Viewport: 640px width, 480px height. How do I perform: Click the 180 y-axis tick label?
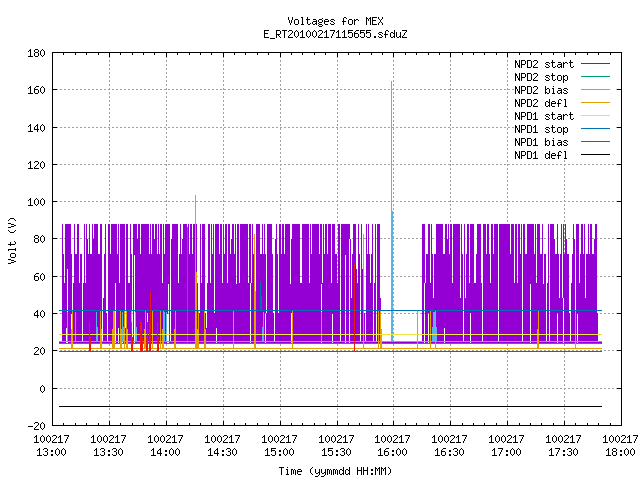(x=36, y=53)
